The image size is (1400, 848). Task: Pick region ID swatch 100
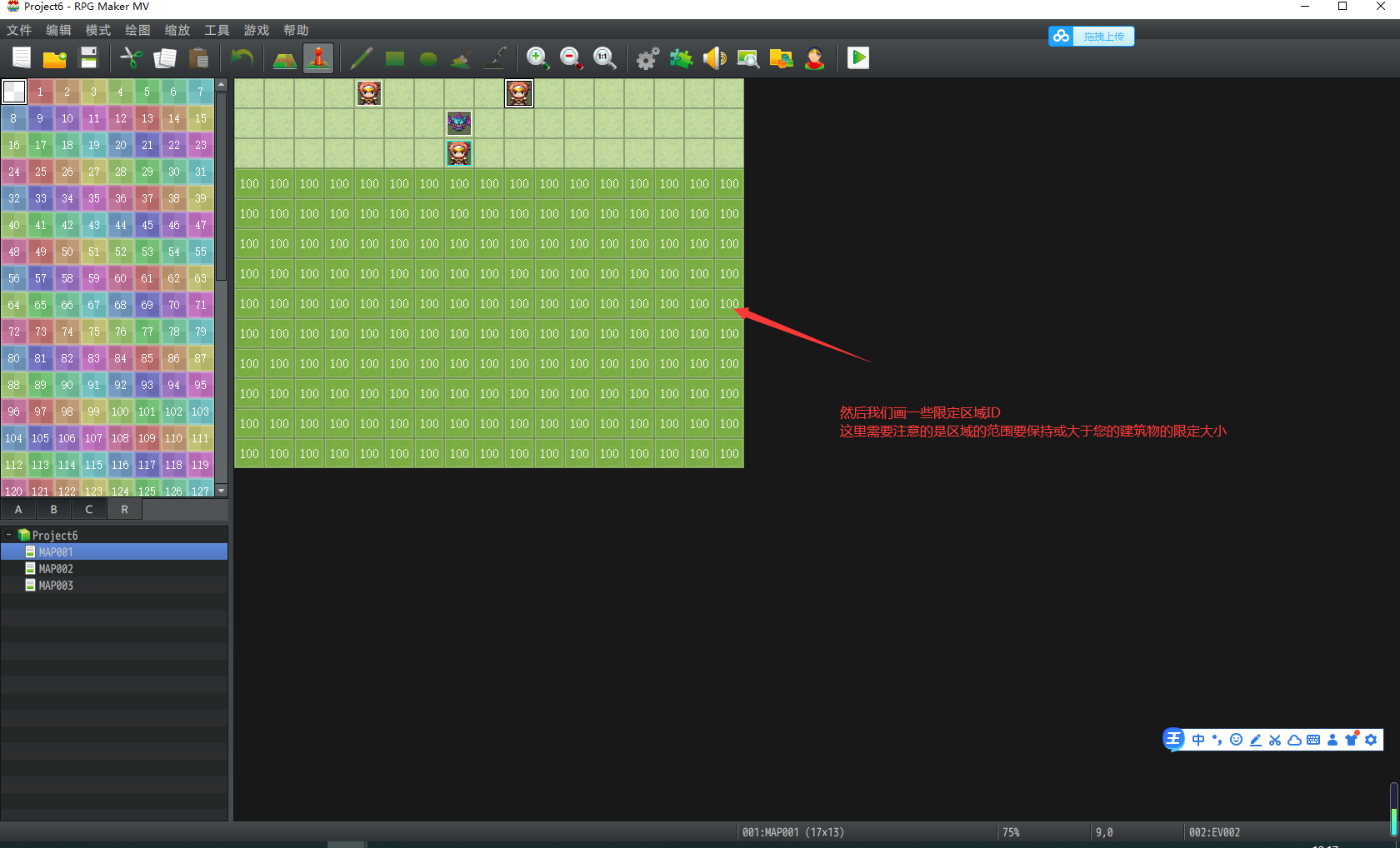tap(120, 412)
